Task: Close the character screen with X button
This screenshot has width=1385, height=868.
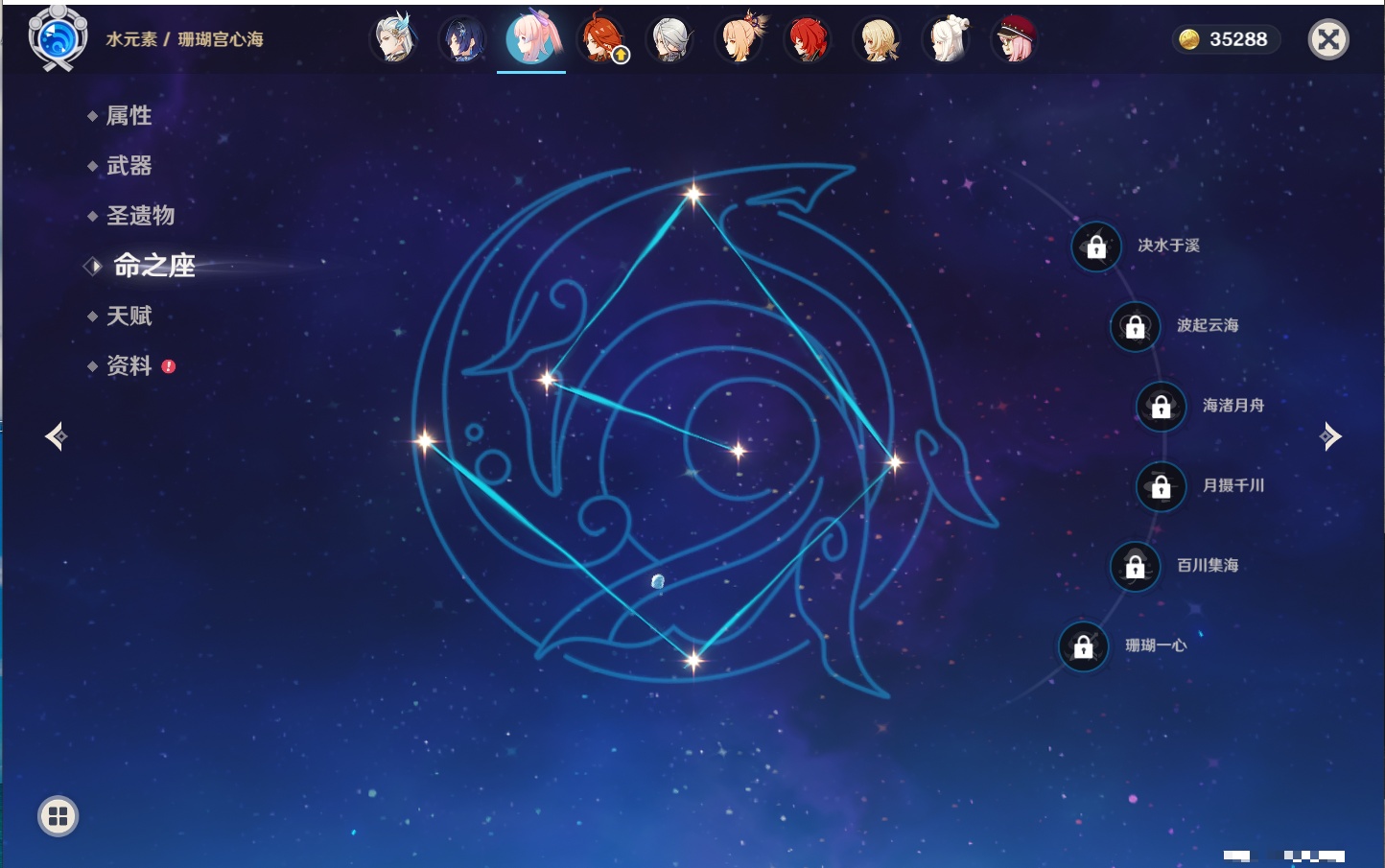Action: [1328, 39]
